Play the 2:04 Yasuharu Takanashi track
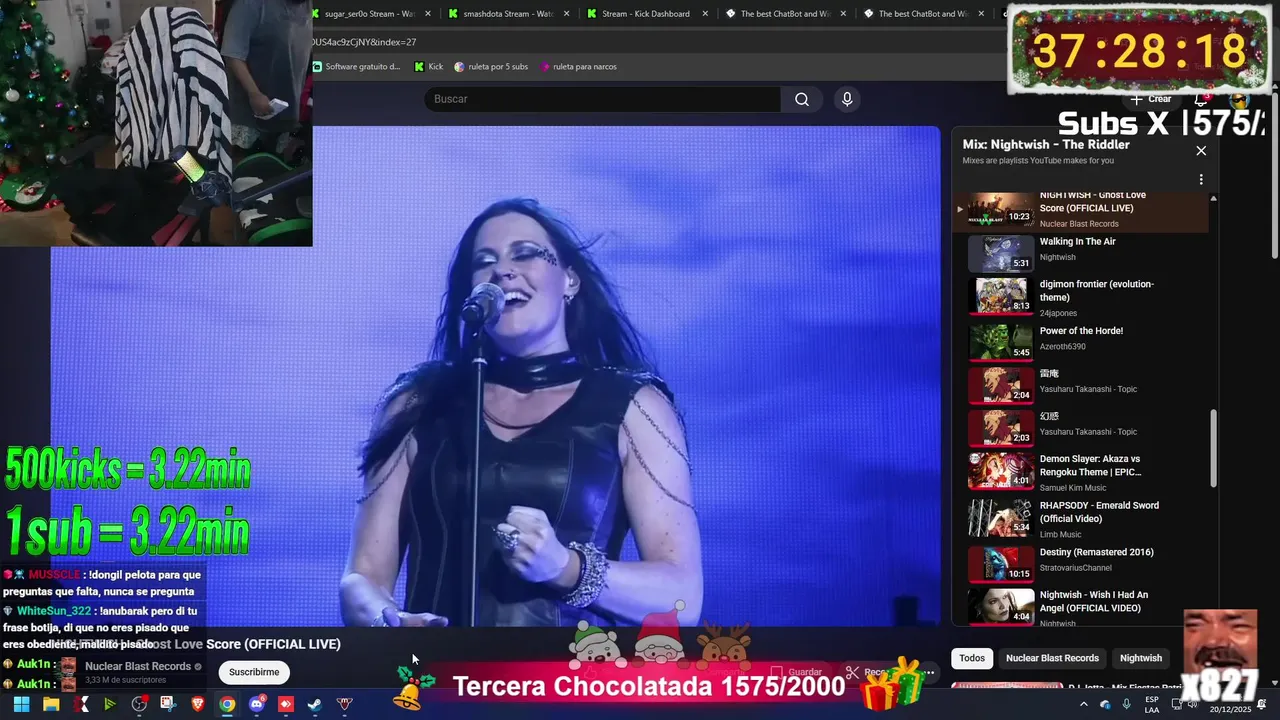This screenshot has height=720, width=1280. (x=1080, y=384)
